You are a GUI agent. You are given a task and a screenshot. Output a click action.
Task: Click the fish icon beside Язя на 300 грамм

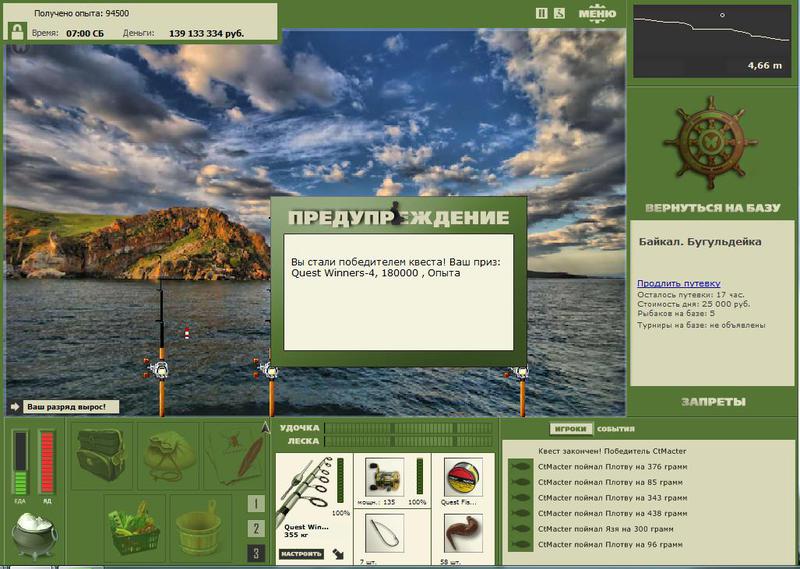point(521,529)
